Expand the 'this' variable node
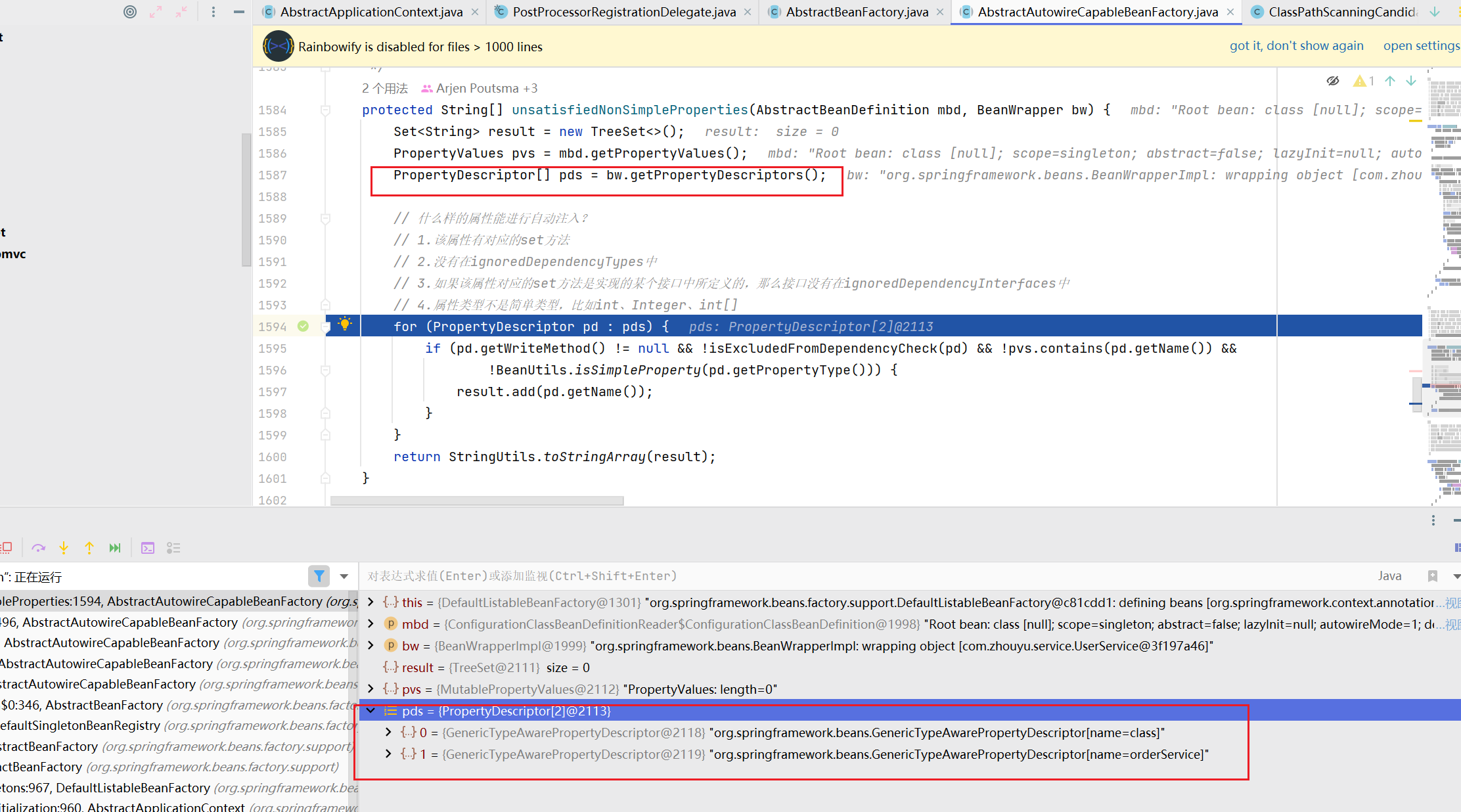This screenshot has width=1461, height=812. coord(371,602)
